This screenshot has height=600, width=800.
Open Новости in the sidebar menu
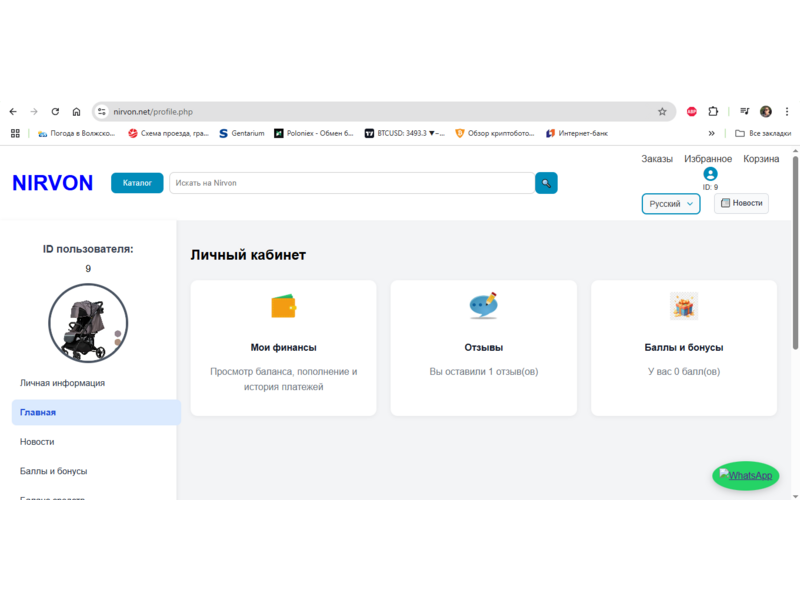pos(37,441)
